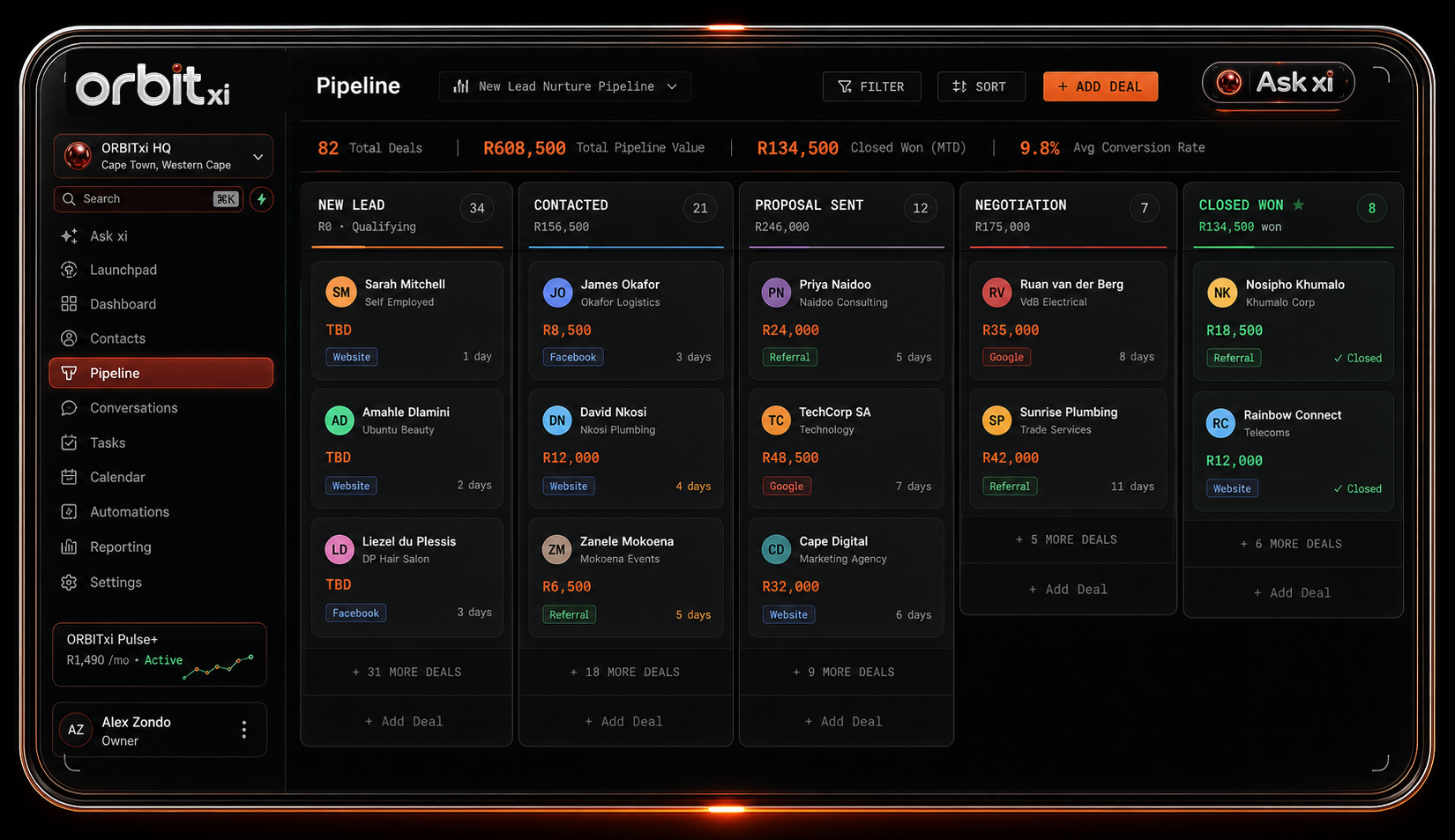This screenshot has width=1455, height=840.
Task: Click the Referral tag on Sunrise Plumbing
Action: [1010, 486]
